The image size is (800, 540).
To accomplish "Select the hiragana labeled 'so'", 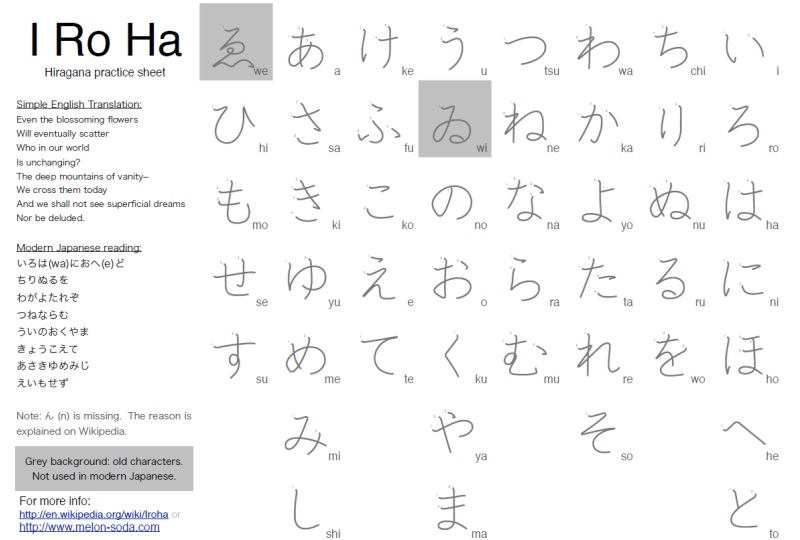I will pos(597,432).
